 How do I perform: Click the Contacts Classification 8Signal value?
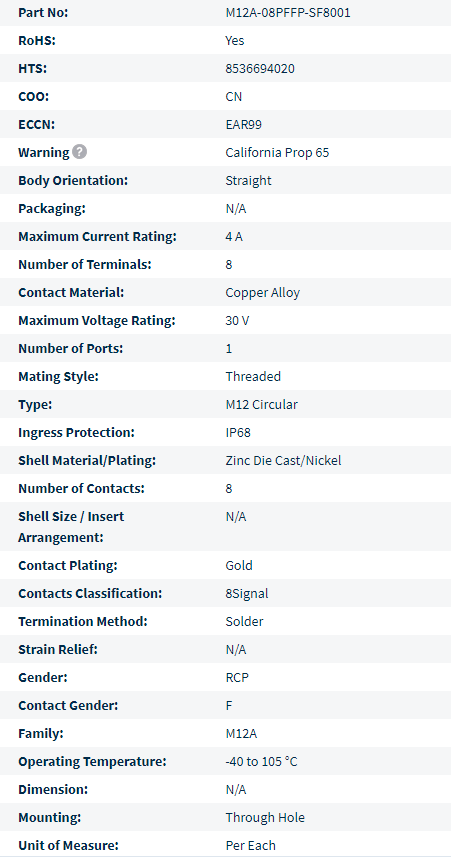point(247,594)
